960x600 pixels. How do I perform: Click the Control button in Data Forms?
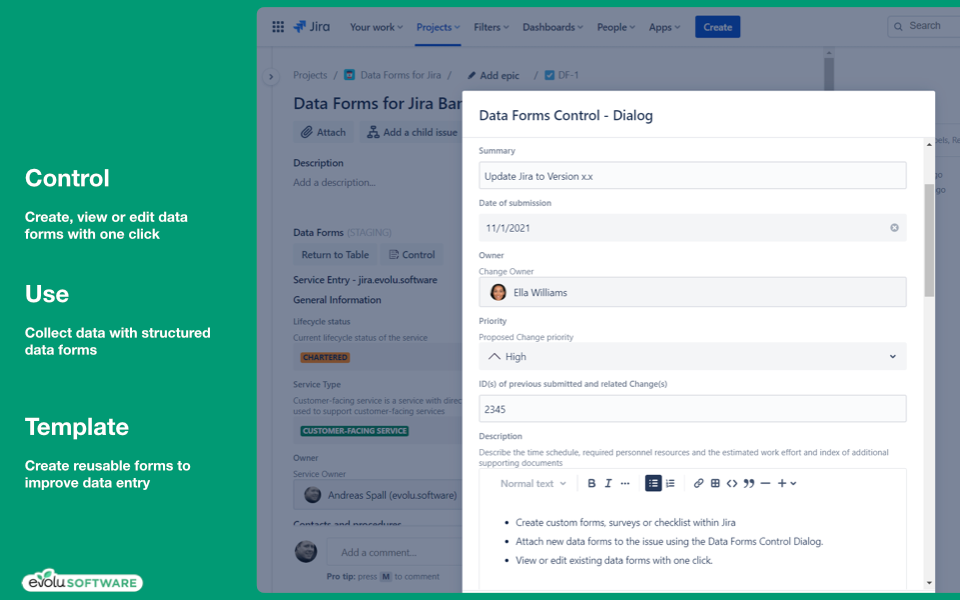(411, 255)
